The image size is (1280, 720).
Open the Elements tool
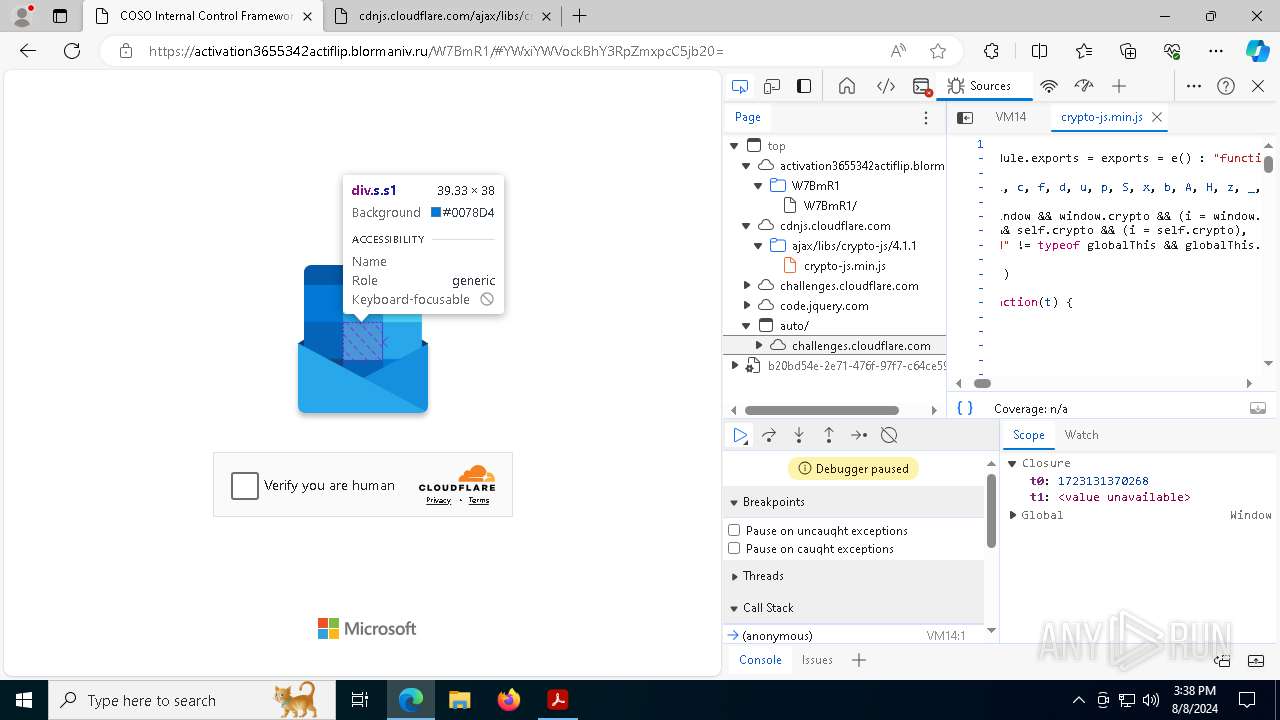886,86
